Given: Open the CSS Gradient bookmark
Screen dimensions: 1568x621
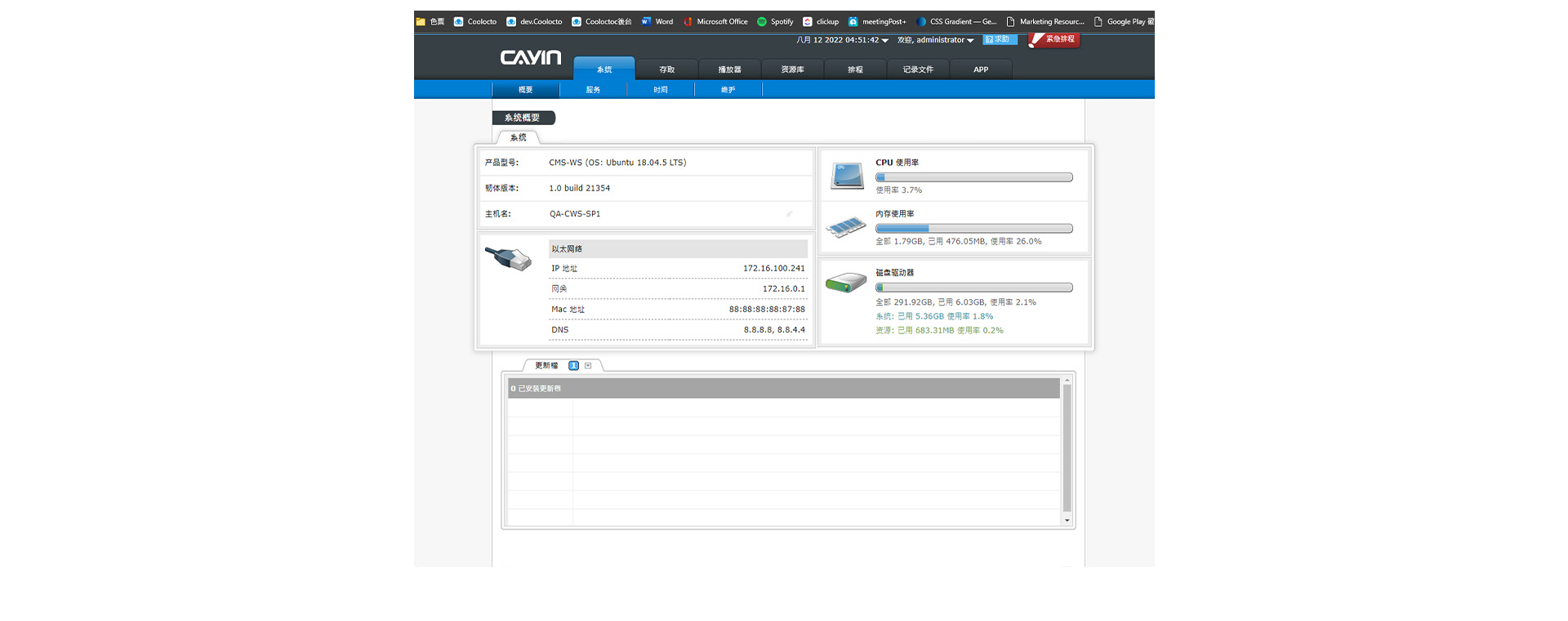Looking at the screenshot, I should click(956, 21).
